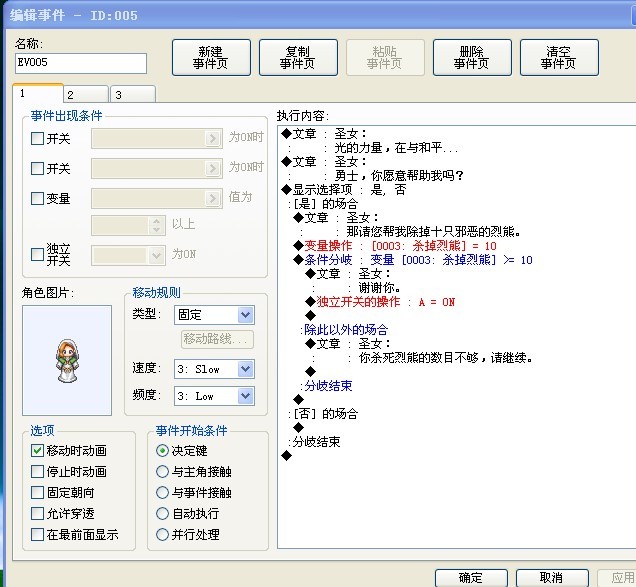Select the line 勇士，你愿意帮助我吗？

(x=399, y=176)
